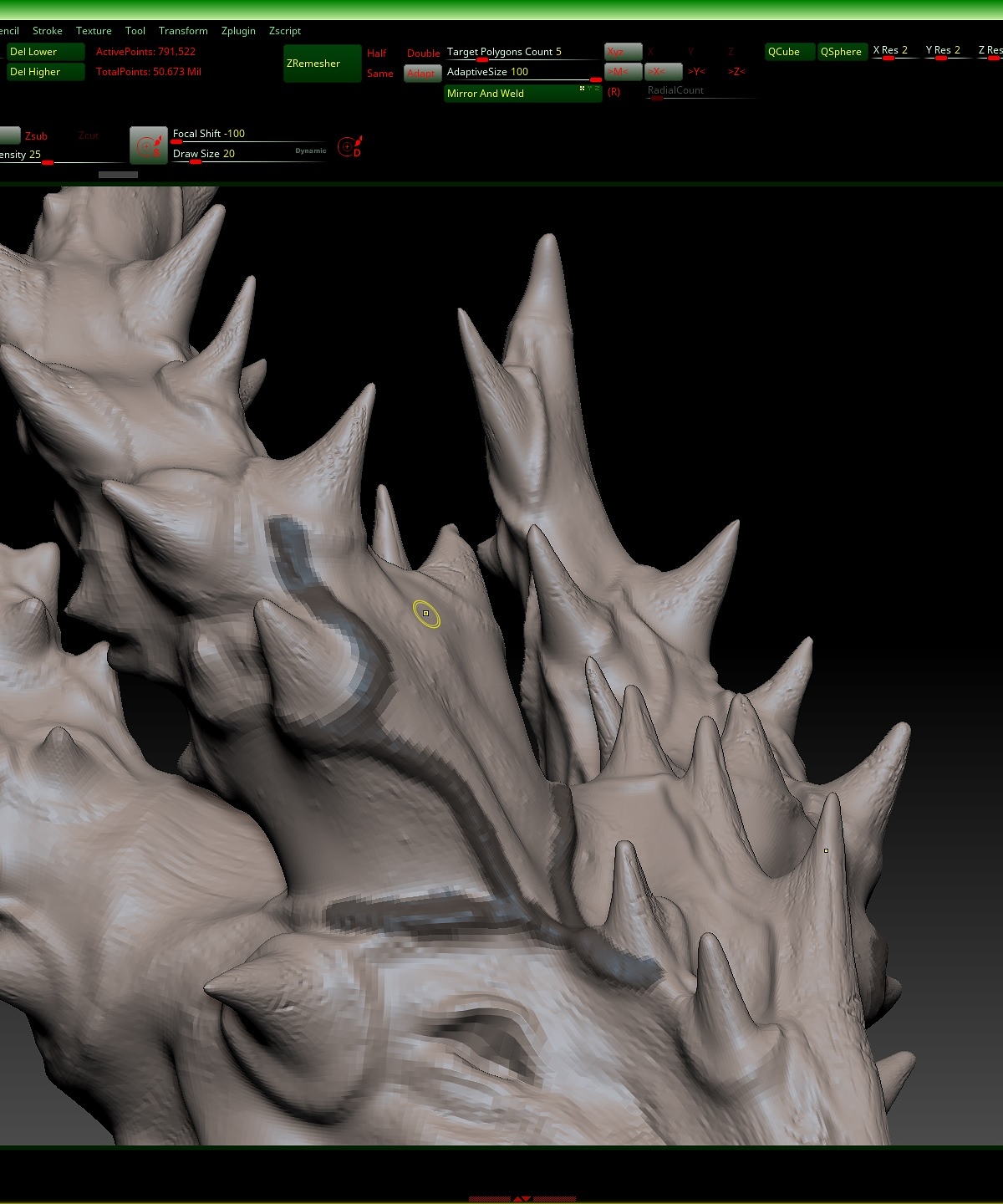Click the Dynamic brush (D) icon
Viewport: 1003px width, 1204px height.
(349, 146)
